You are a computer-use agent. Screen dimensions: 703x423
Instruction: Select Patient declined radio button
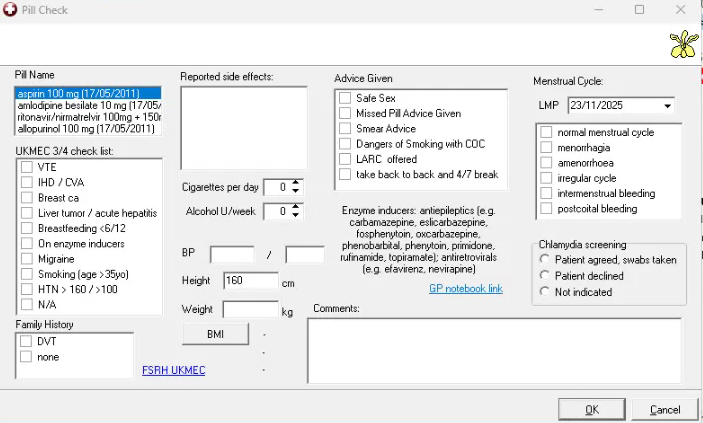[545, 275]
